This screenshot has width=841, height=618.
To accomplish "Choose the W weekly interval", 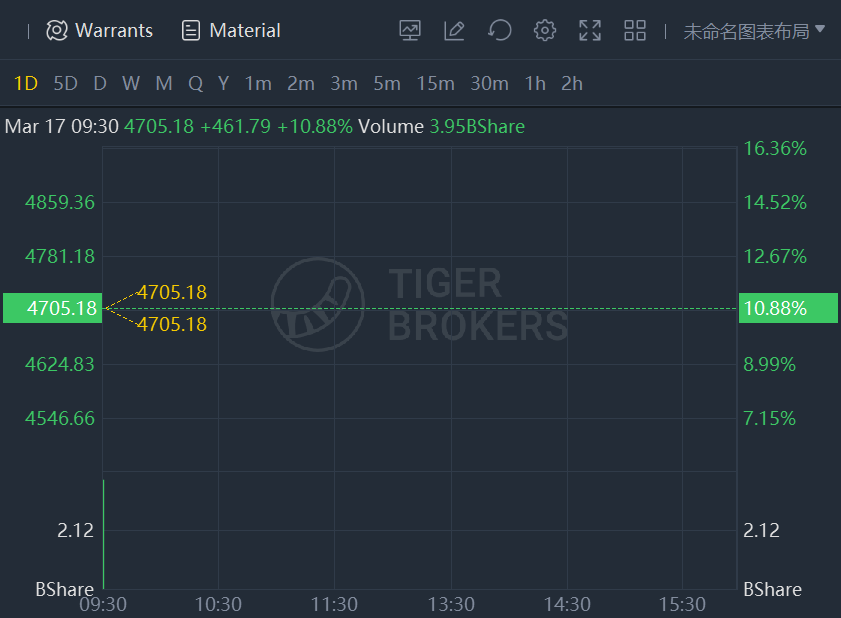I will click(130, 84).
